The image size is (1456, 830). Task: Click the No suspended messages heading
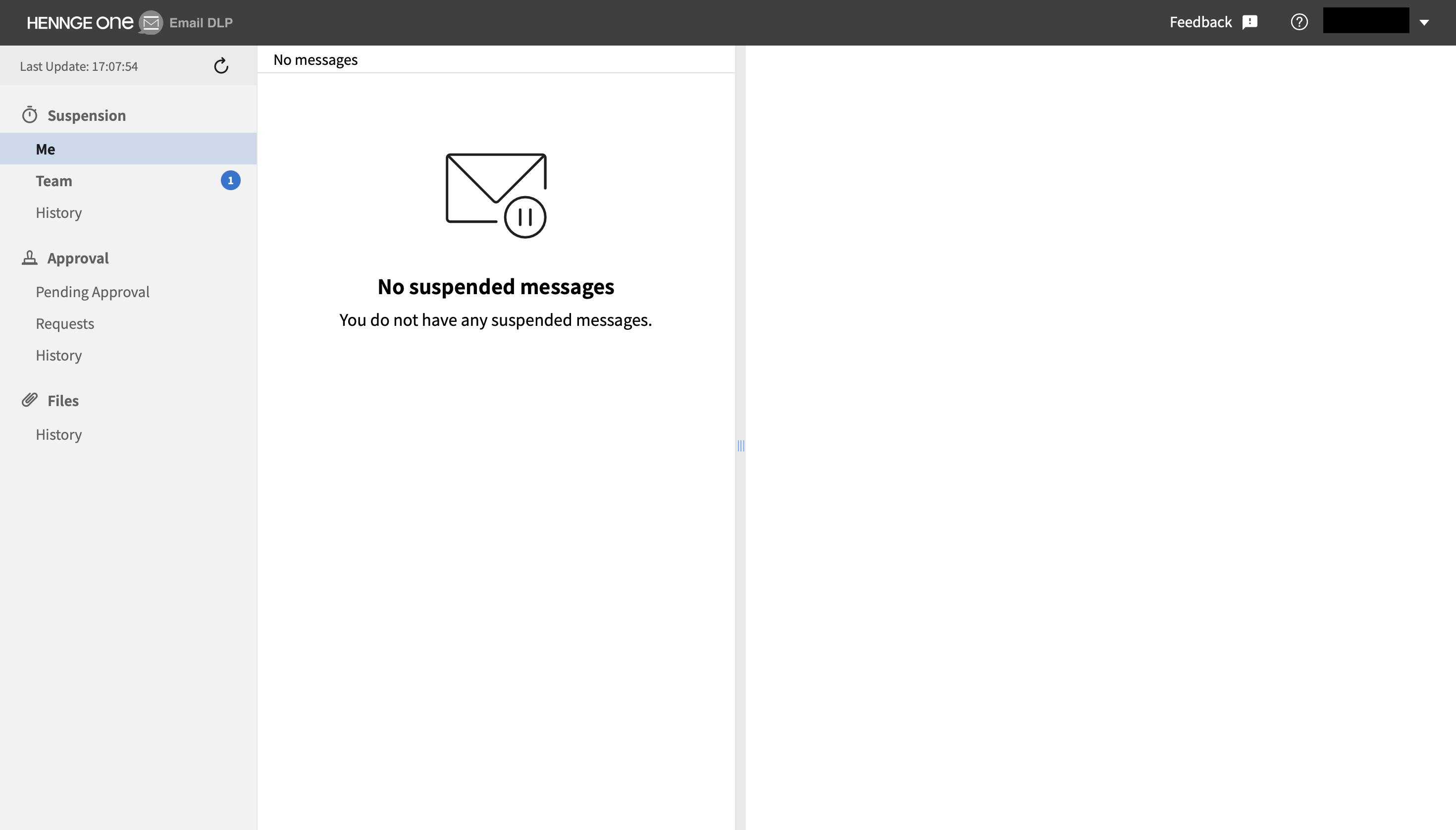click(x=496, y=287)
